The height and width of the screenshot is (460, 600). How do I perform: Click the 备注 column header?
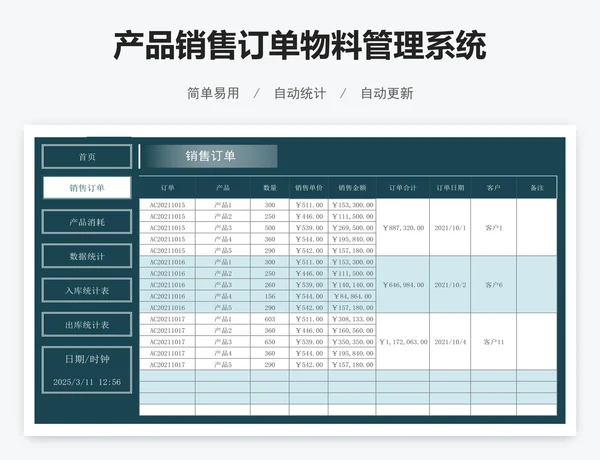click(537, 188)
